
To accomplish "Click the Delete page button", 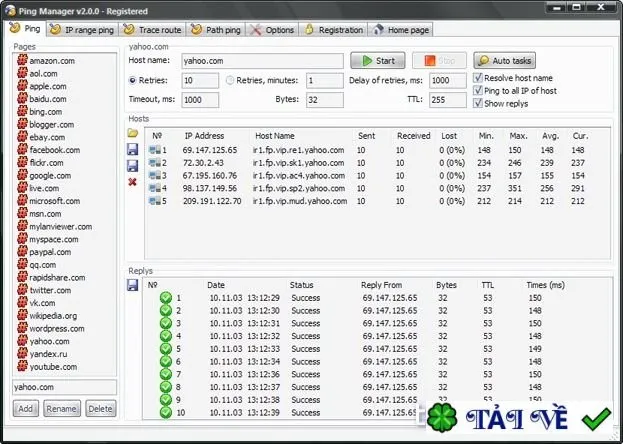I will point(101,409).
